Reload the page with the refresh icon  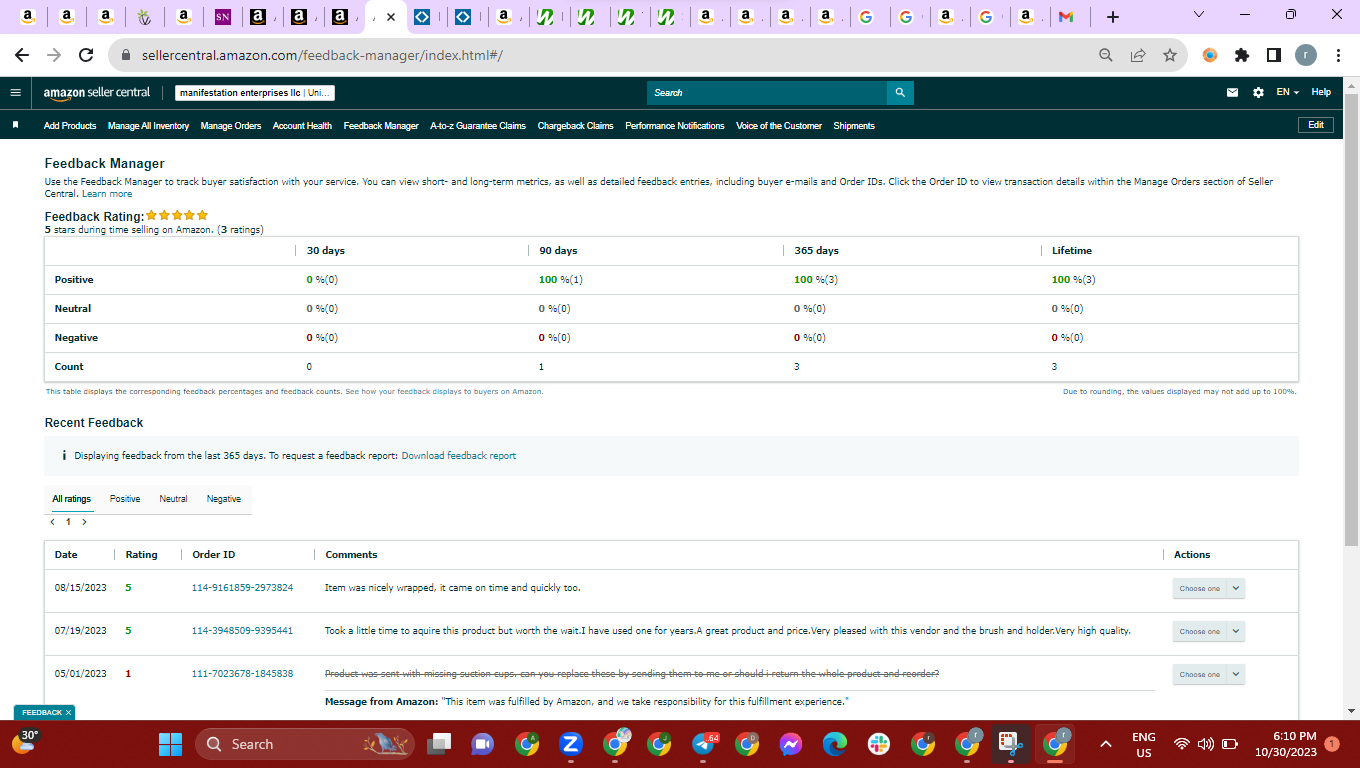tap(86, 55)
